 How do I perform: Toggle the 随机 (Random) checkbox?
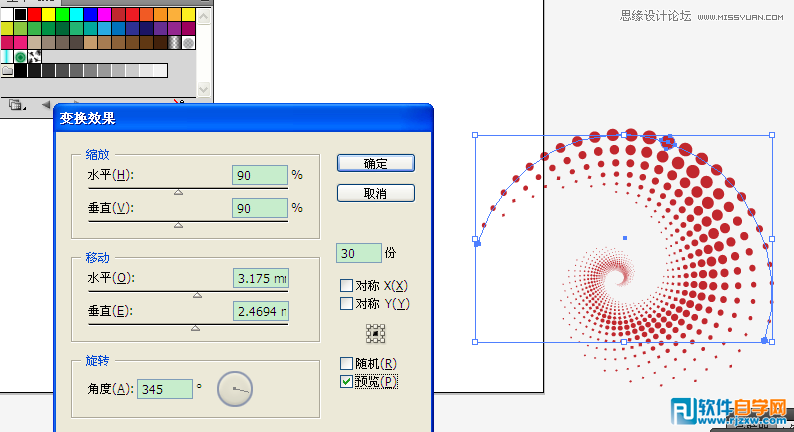[x=346, y=364]
